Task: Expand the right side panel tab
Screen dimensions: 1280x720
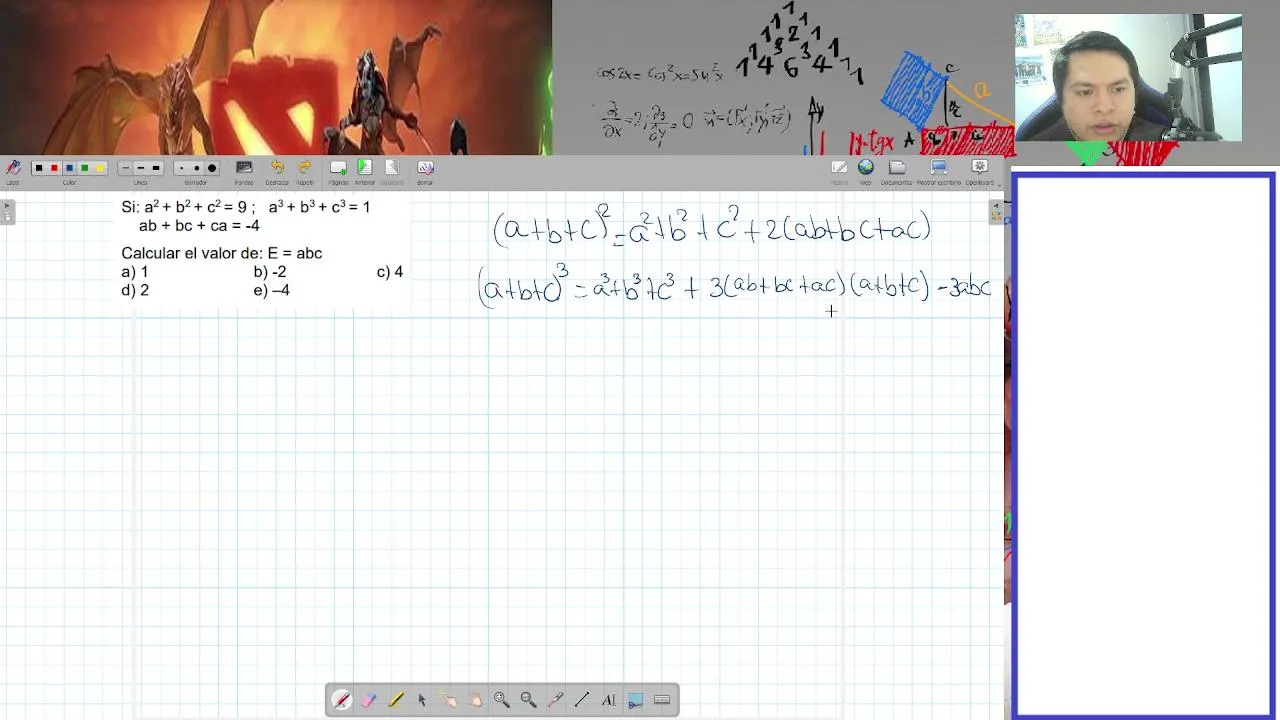Action: pyautogui.click(x=996, y=211)
